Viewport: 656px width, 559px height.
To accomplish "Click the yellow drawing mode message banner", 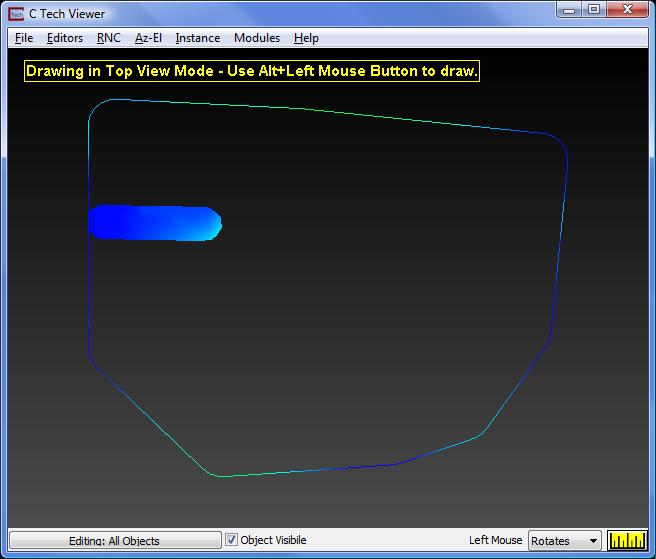I will pos(252,71).
